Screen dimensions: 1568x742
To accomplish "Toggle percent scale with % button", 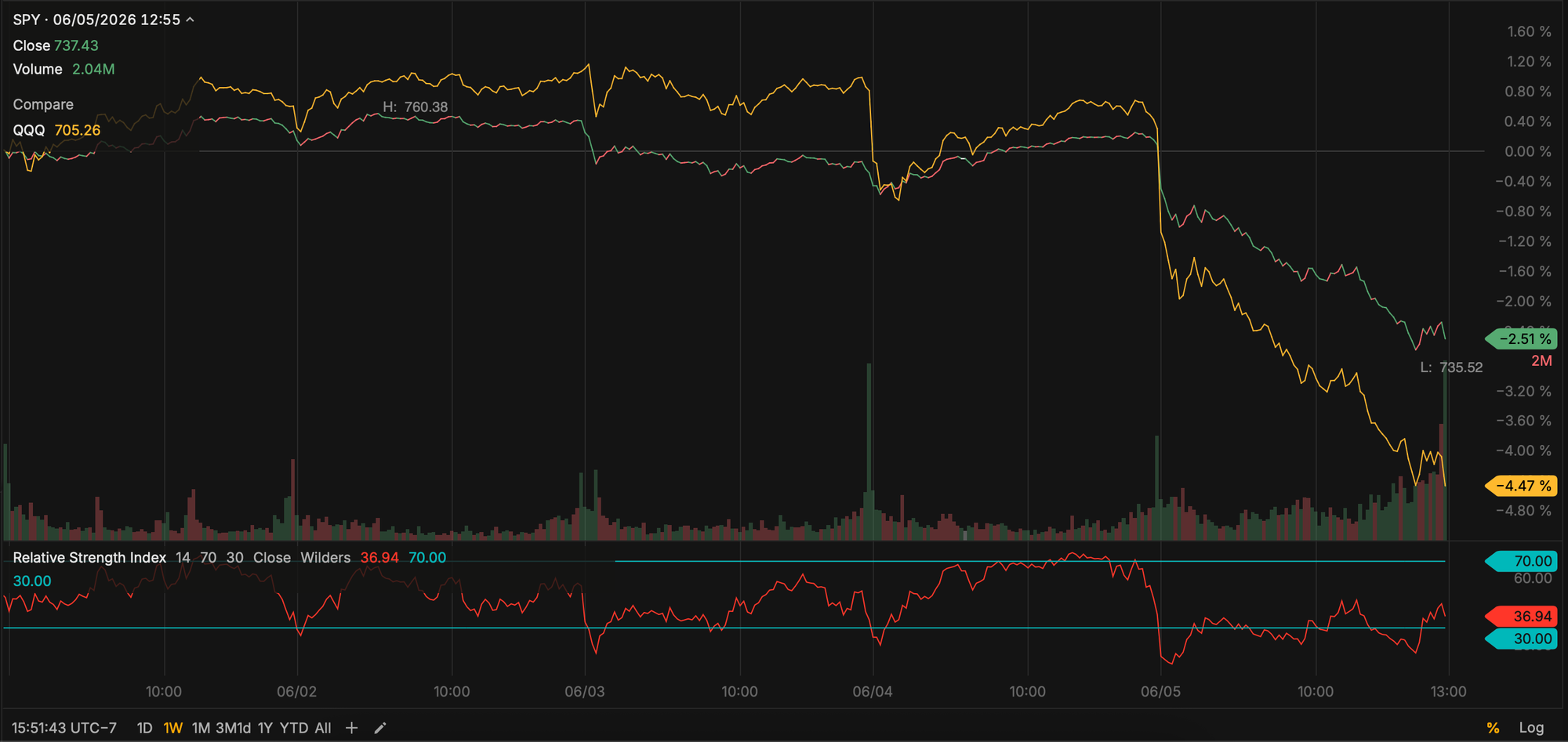I will [1494, 728].
